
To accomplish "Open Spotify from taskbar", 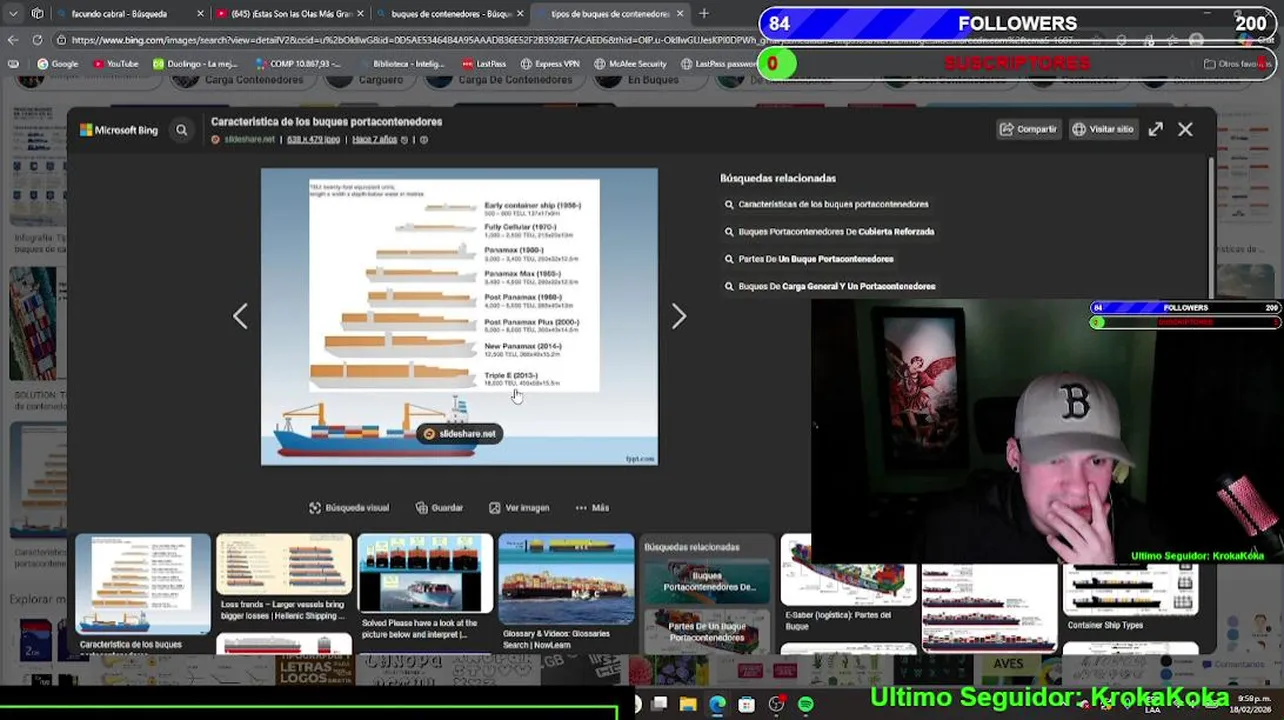I will click(x=806, y=705).
